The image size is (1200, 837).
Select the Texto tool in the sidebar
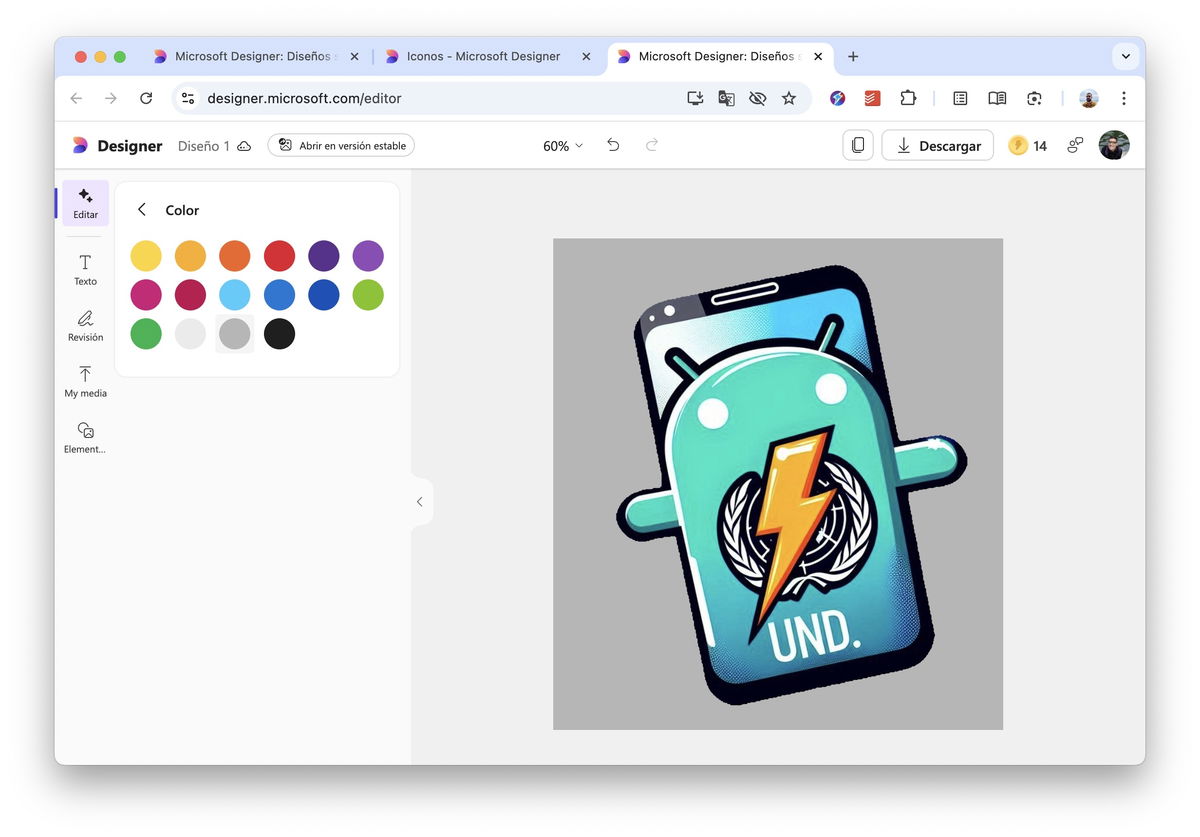pyautogui.click(x=85, y=268)
